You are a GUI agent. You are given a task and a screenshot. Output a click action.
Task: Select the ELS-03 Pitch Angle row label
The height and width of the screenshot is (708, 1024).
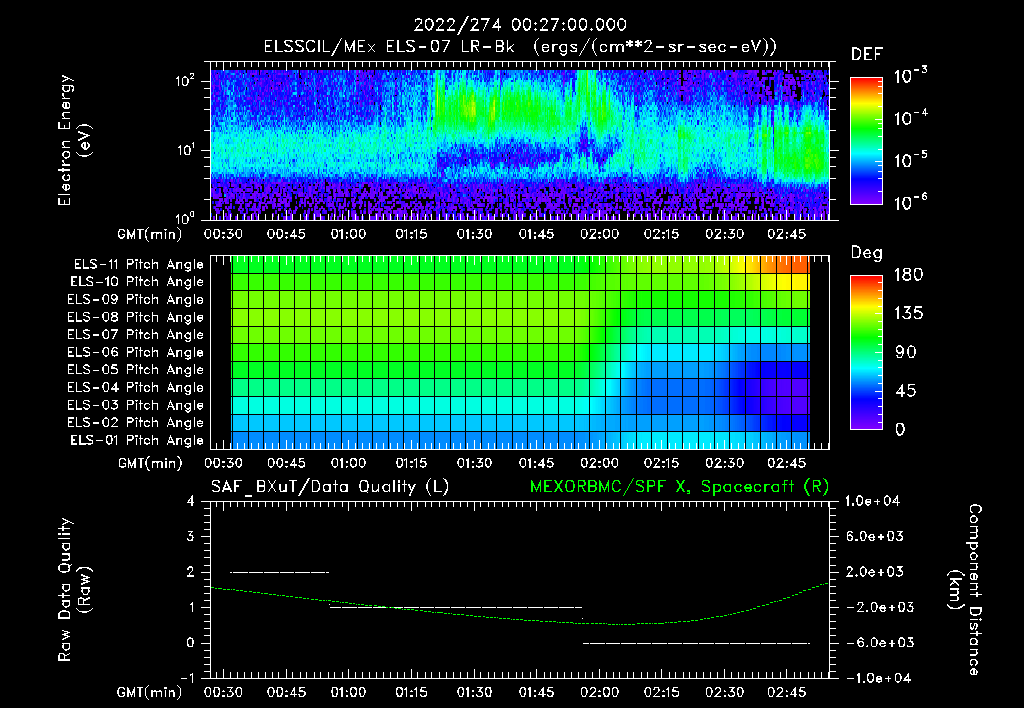click(x=135, y=405)
